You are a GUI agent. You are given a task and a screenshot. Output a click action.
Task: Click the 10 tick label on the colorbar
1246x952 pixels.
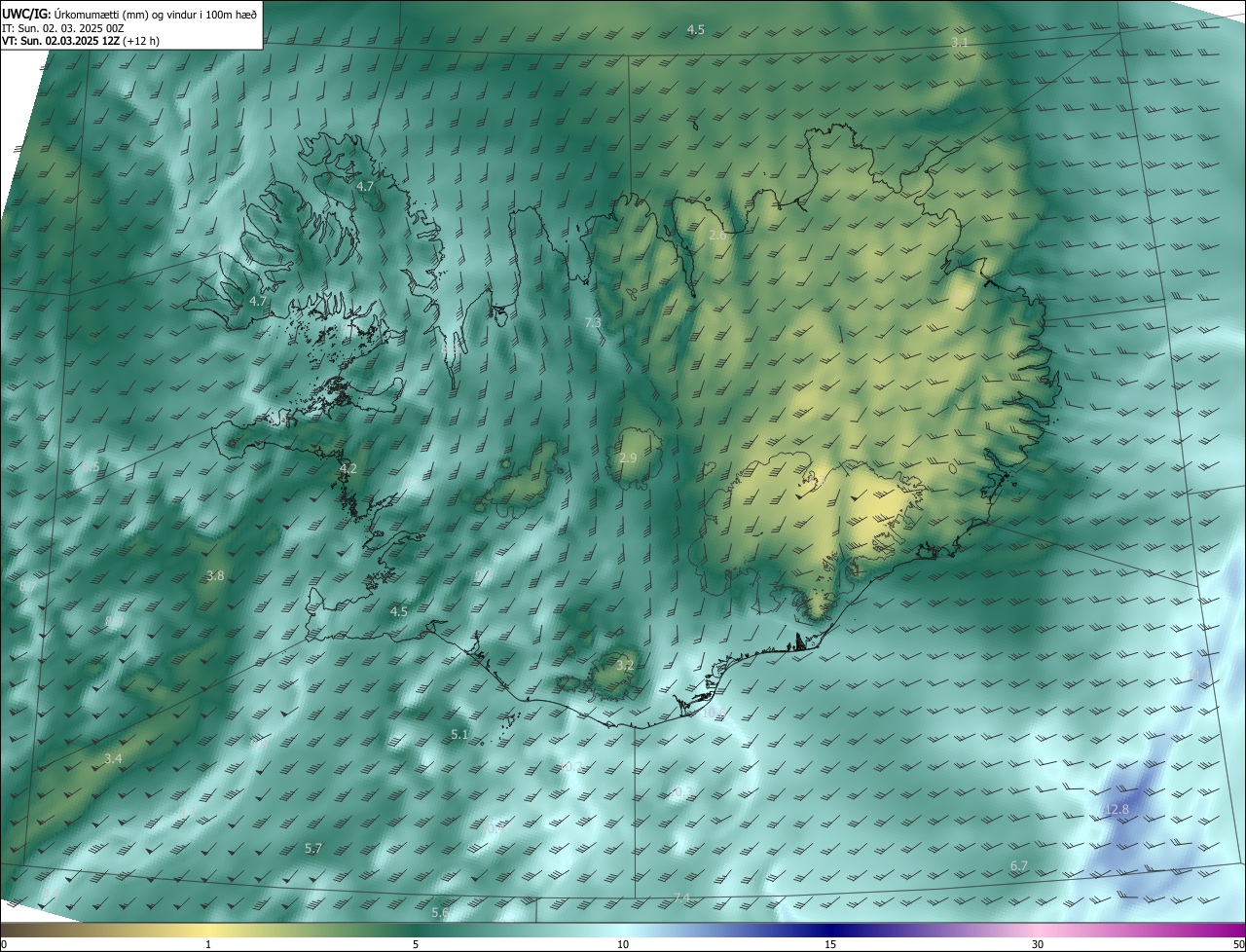623,944
